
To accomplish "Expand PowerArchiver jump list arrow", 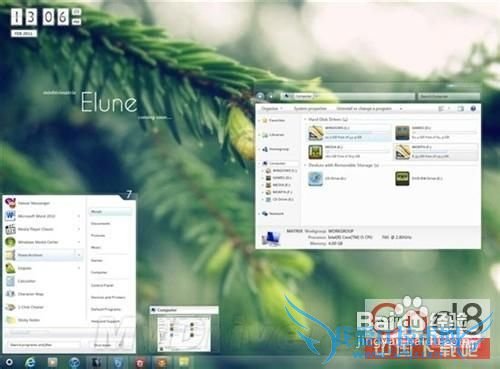I will point(79,255).
